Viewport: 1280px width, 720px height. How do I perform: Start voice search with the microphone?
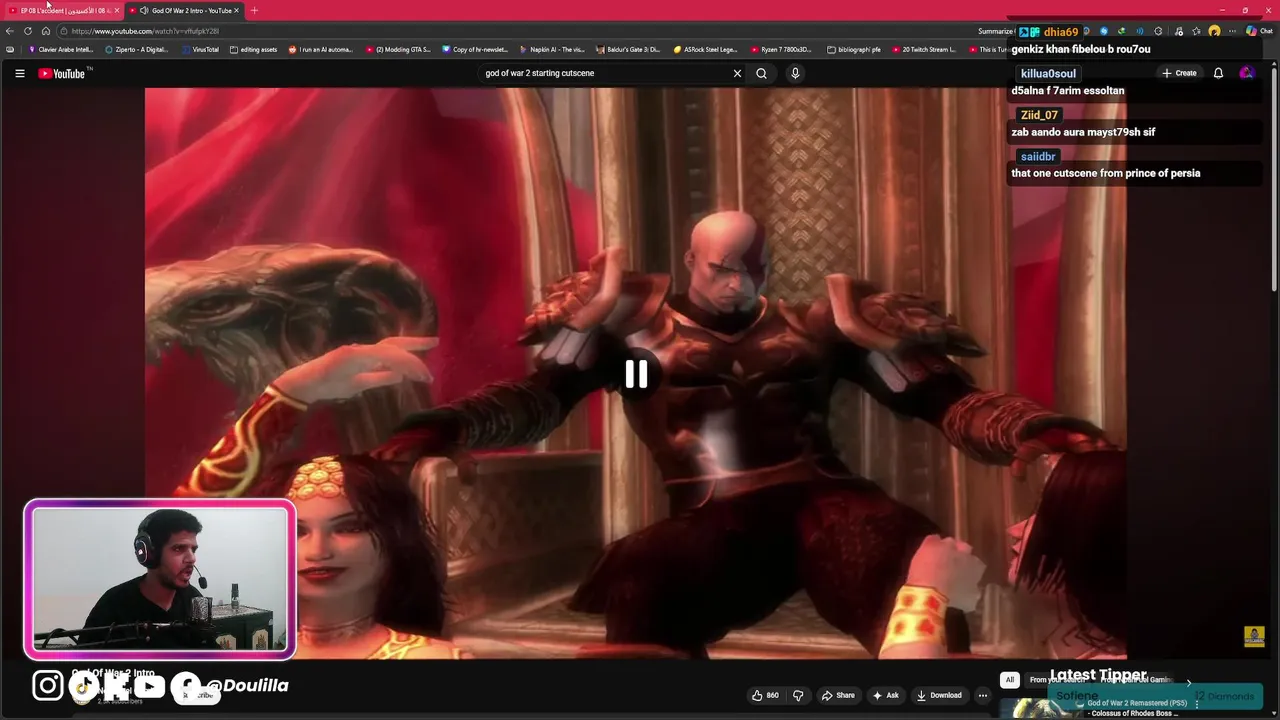[x=795, y=73]
